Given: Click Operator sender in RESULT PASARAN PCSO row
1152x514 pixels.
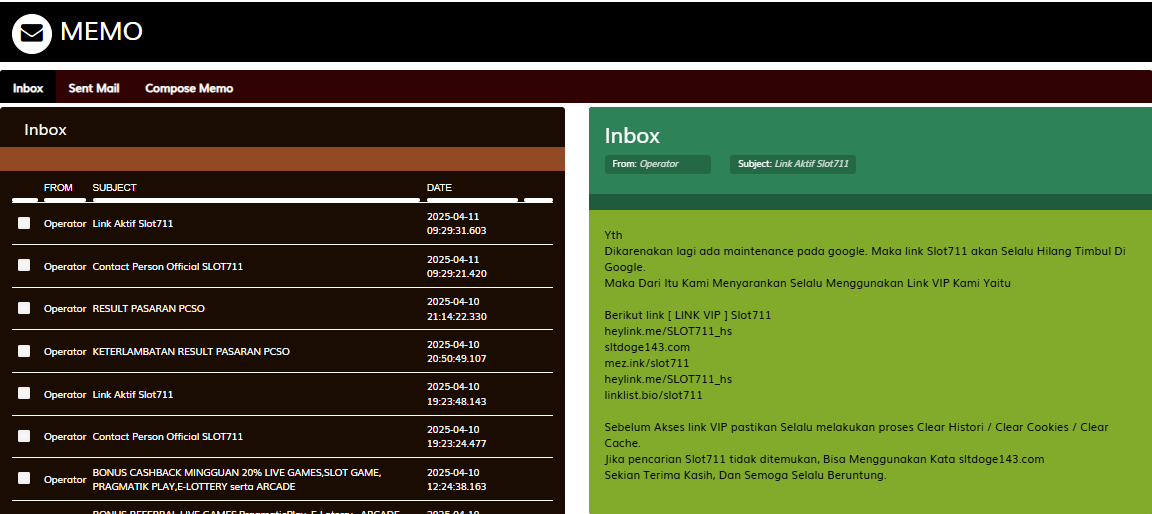Looking at the screenshot, I should [x=65, y=308].
